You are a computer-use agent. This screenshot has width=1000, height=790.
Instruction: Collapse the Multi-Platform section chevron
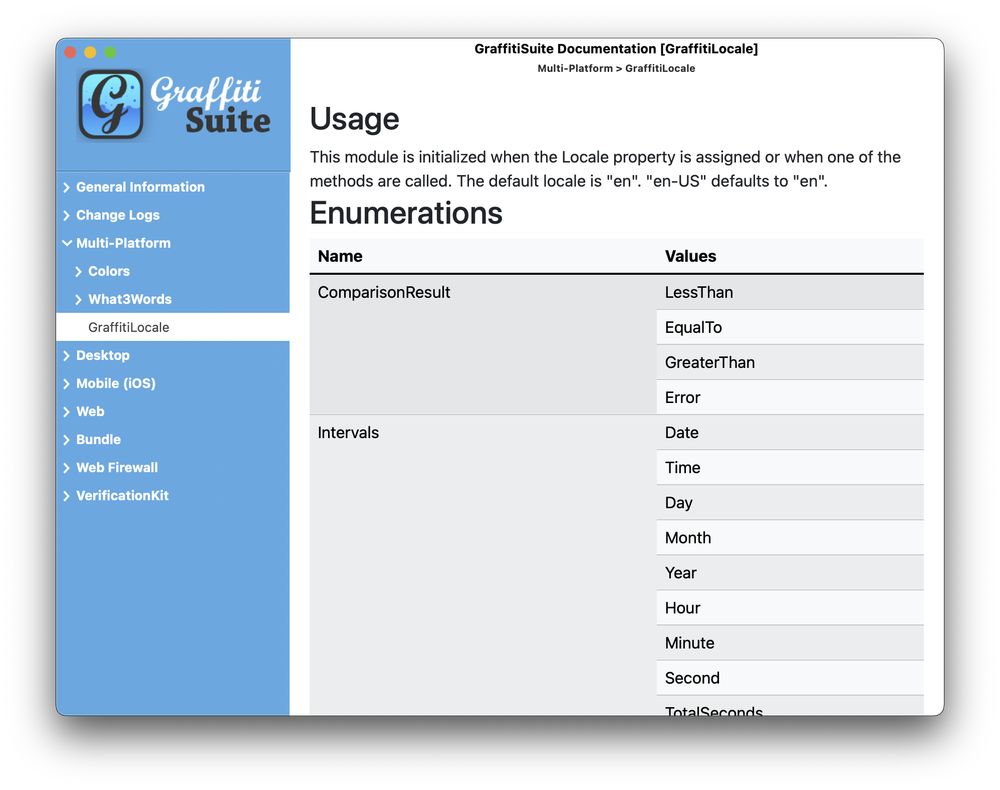coord(67,243)
